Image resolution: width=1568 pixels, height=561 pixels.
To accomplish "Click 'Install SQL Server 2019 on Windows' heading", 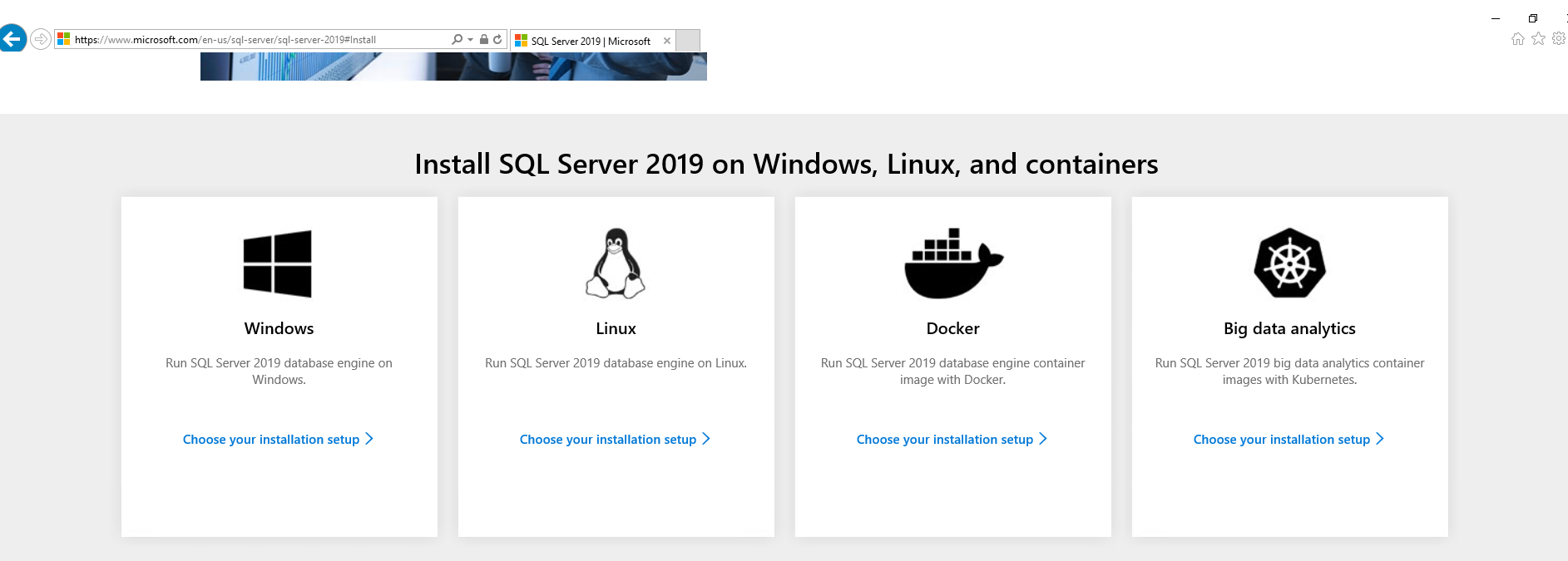I will pos(786,164).
